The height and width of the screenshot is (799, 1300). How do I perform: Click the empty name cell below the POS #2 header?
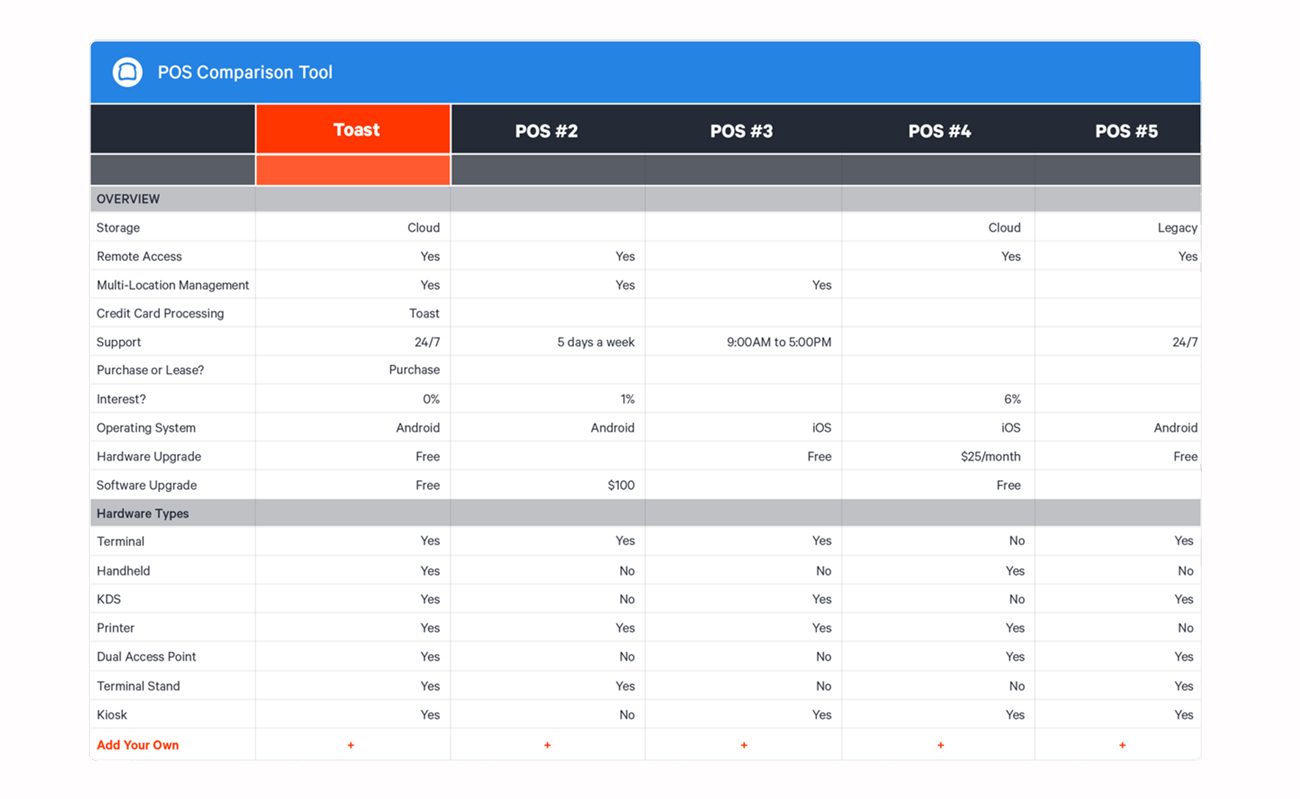point(547,169)
